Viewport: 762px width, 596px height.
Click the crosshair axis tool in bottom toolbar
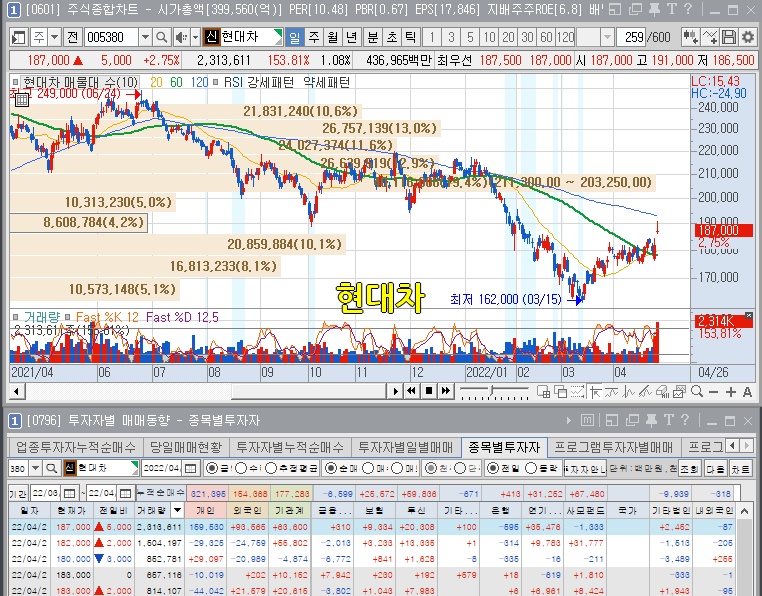coord(595,392)
